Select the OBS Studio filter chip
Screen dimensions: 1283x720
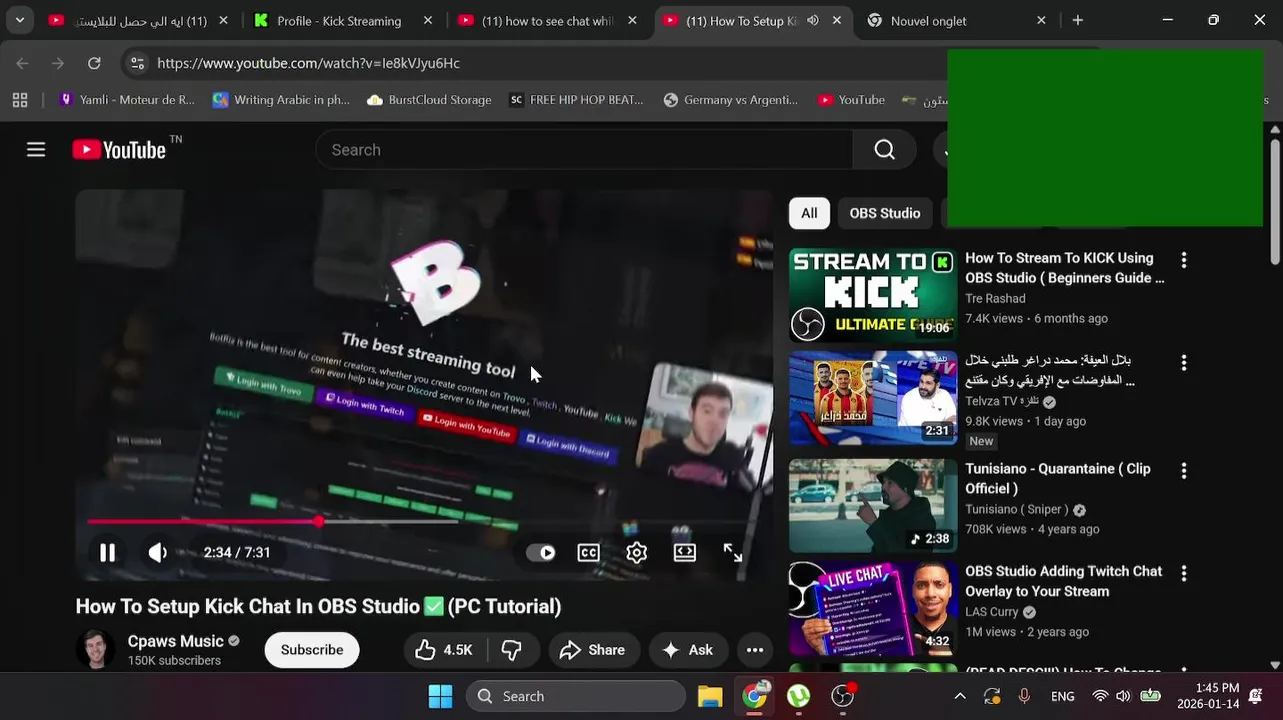(885, 213)
